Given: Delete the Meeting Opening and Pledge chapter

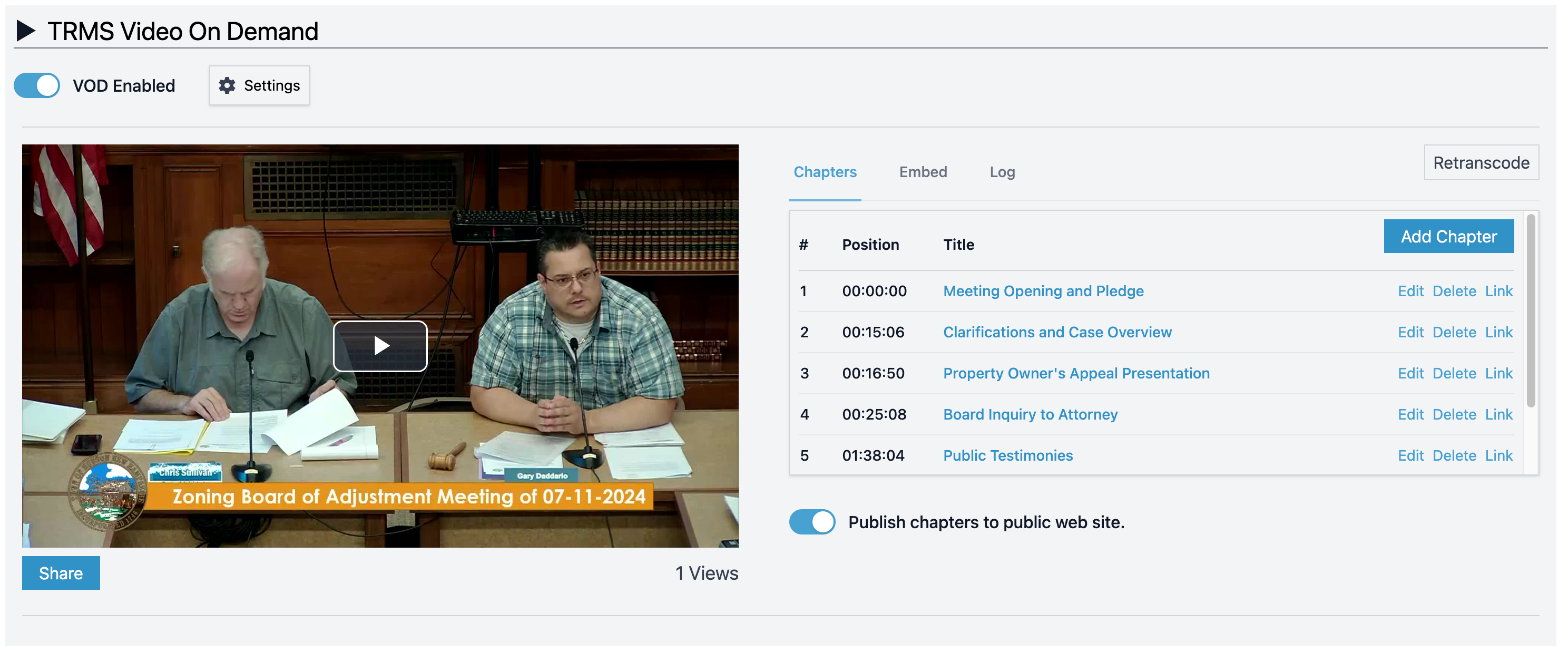Looking at the screenshot, I should [x=1454, y=291].
